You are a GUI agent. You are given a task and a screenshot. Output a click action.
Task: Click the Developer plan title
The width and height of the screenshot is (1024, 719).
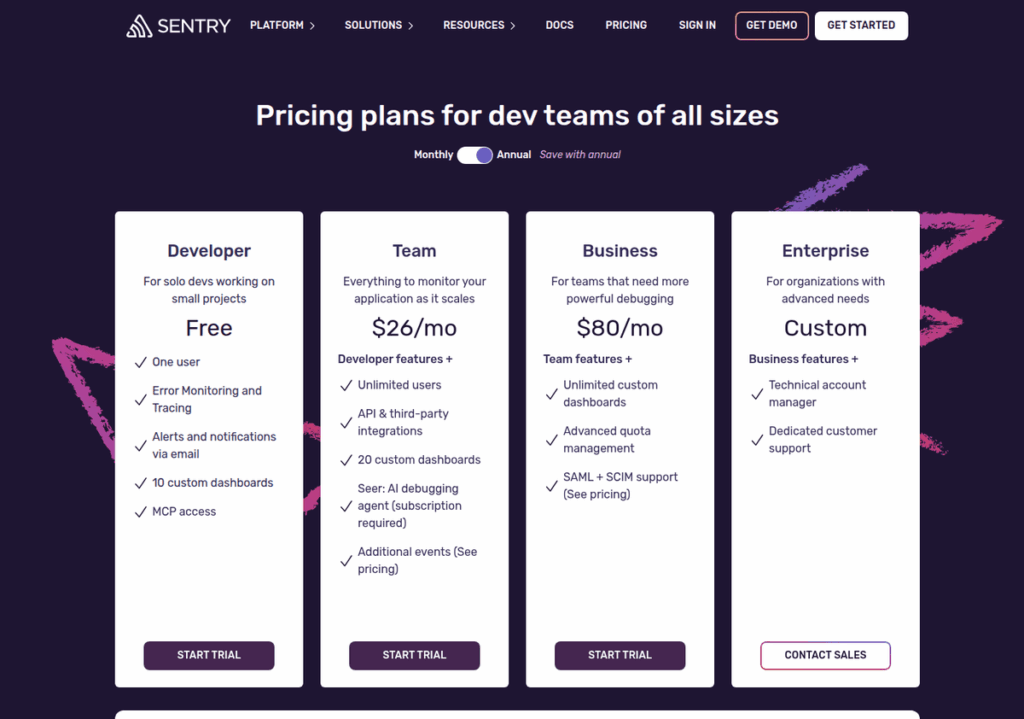209,251
